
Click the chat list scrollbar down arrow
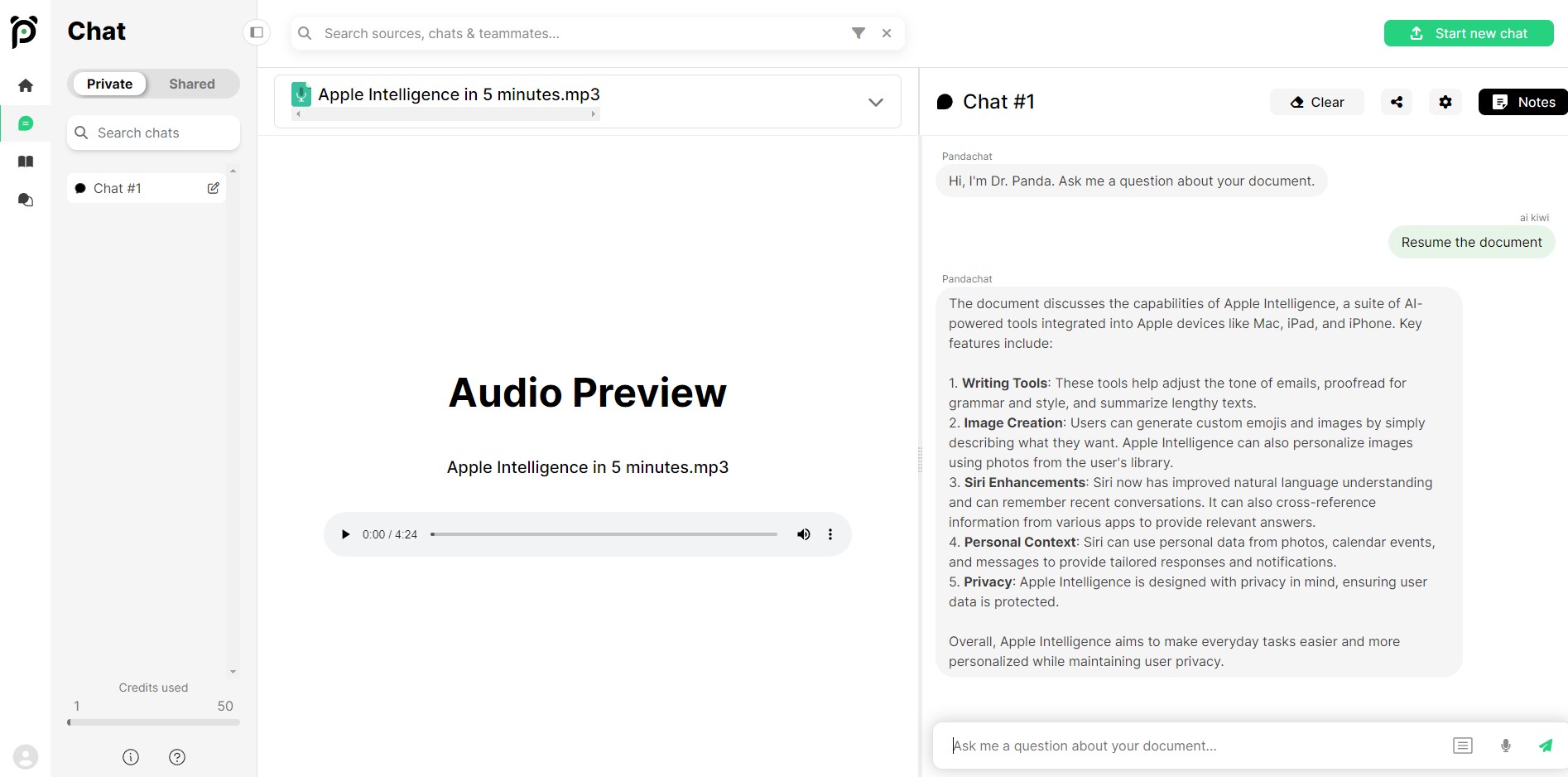point(233,672)
